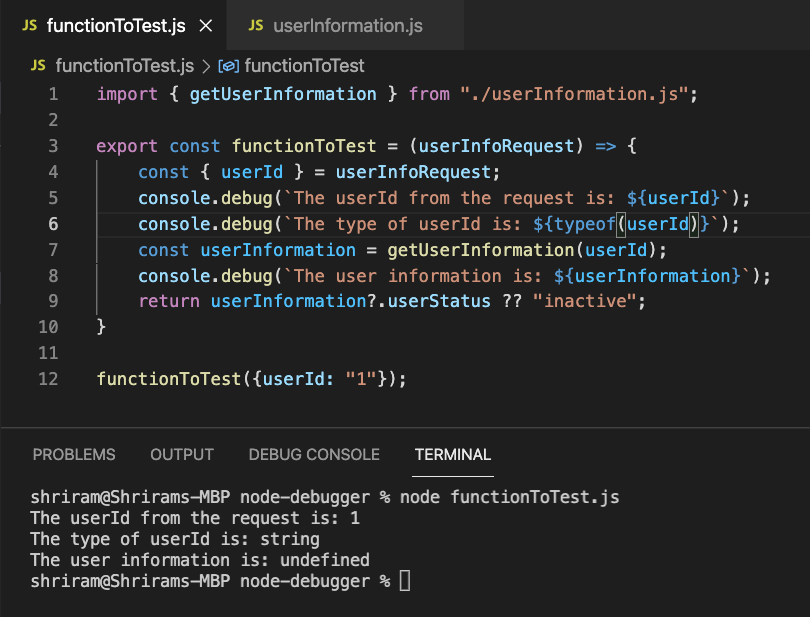Open the PROBLEMS panel tab
The height and width of the screenshot is (617, 810).
click(74, 454)
